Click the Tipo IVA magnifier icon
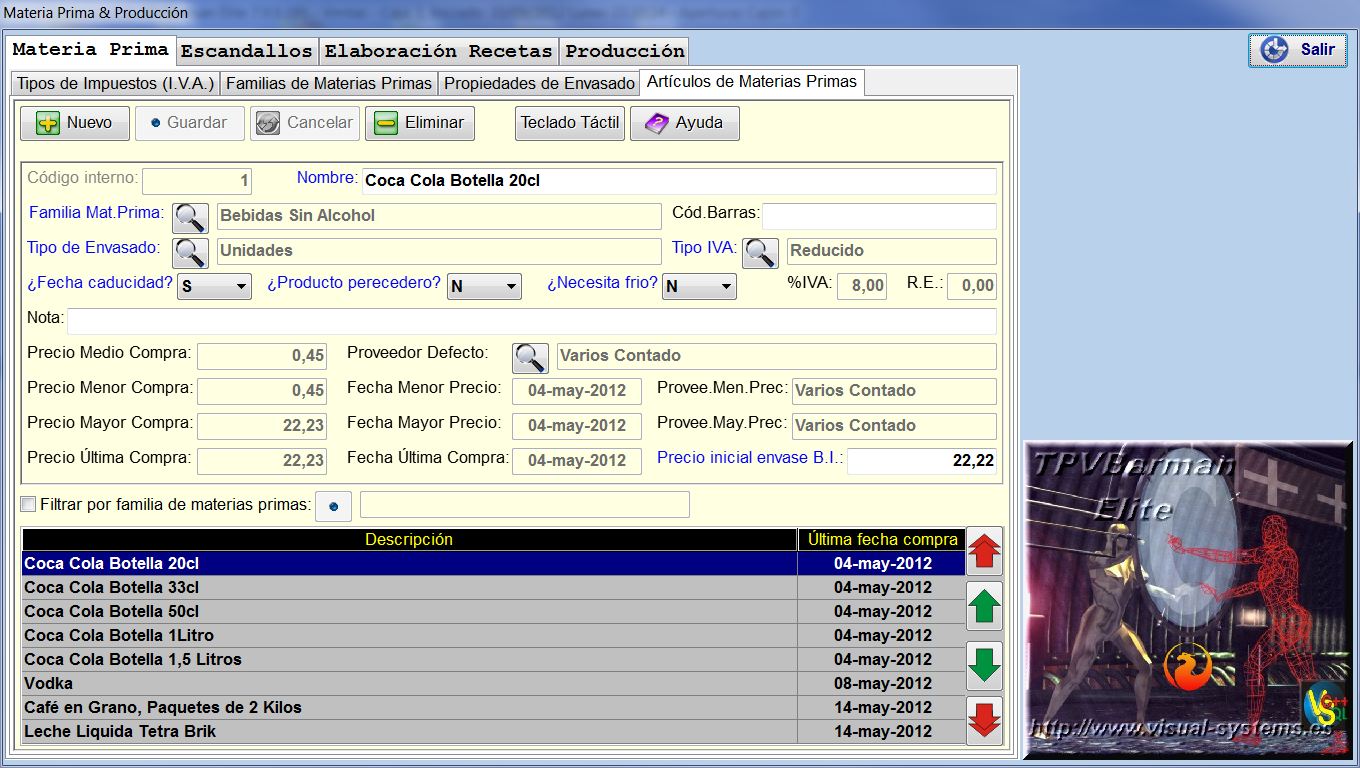Image resolution: width=1360 pixels, height=768 pixels. click(x=760, y=252)
